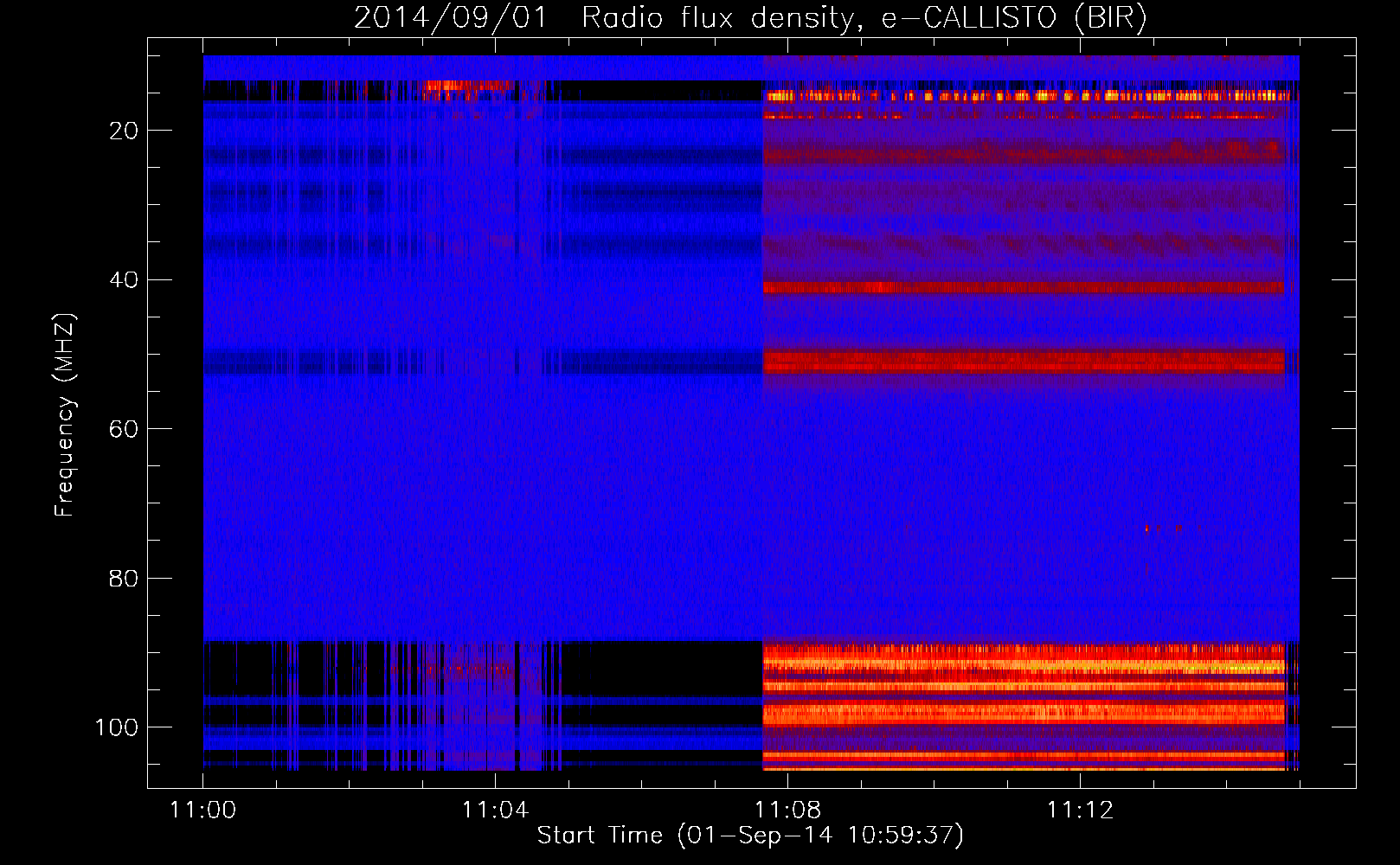Click the '20' frequency tick label
The image size is (1400, 865).
[x=124, y=131]
